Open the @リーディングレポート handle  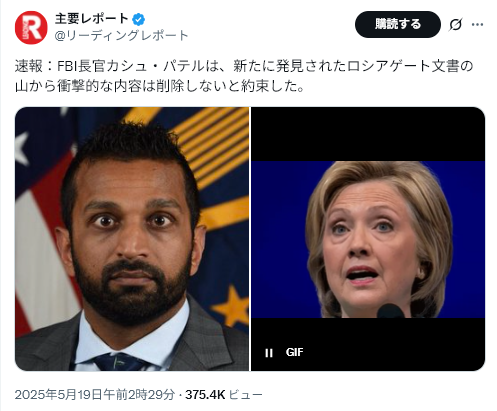click(x=122, y=35)
